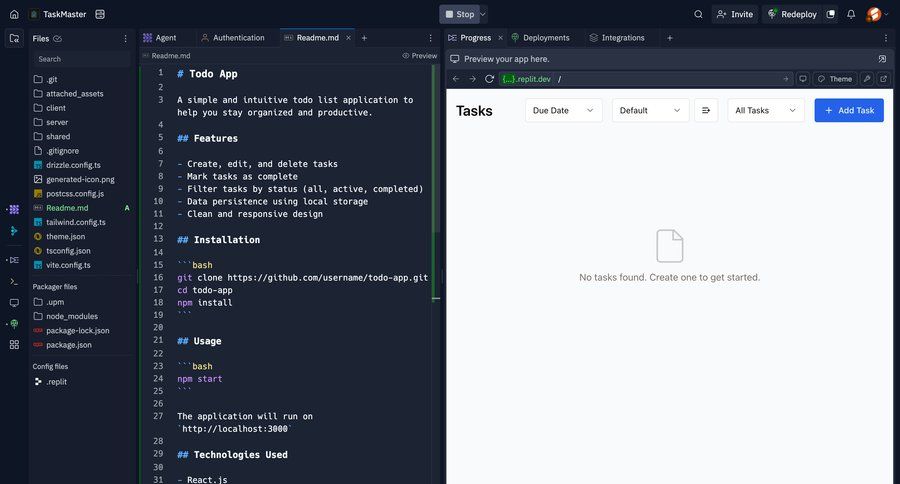
Task: Open database icon next to TaskMaster
Action: click(100, 14)
